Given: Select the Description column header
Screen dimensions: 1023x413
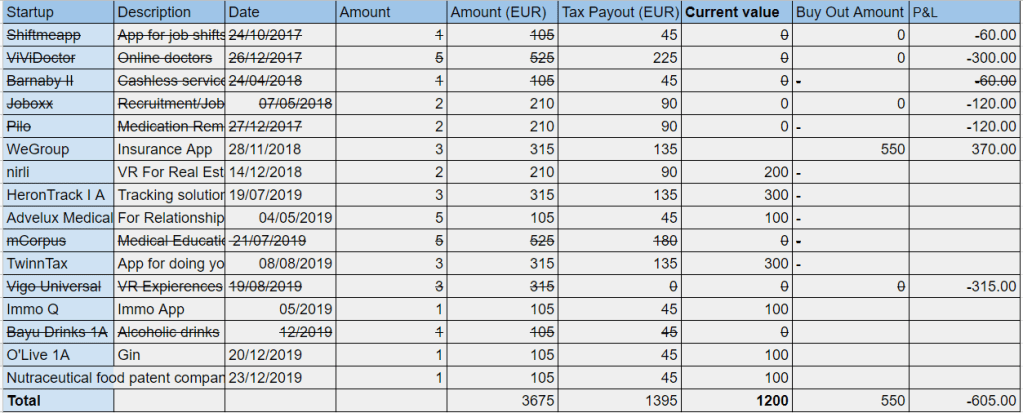Looking at the screenshot, I should pyautogui.click(x=169, y=13).
